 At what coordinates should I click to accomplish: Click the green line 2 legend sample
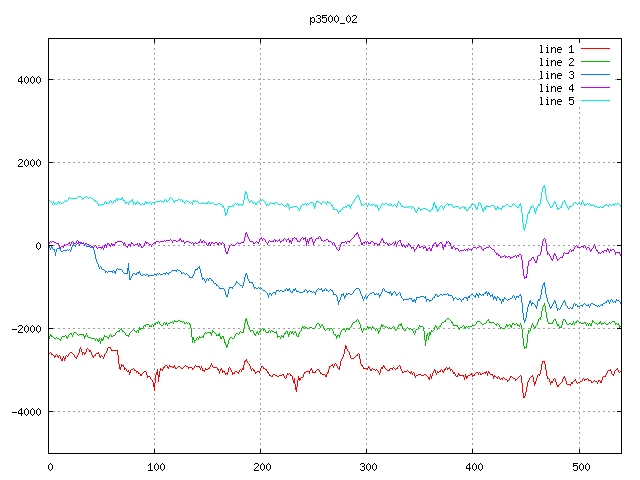595,62
